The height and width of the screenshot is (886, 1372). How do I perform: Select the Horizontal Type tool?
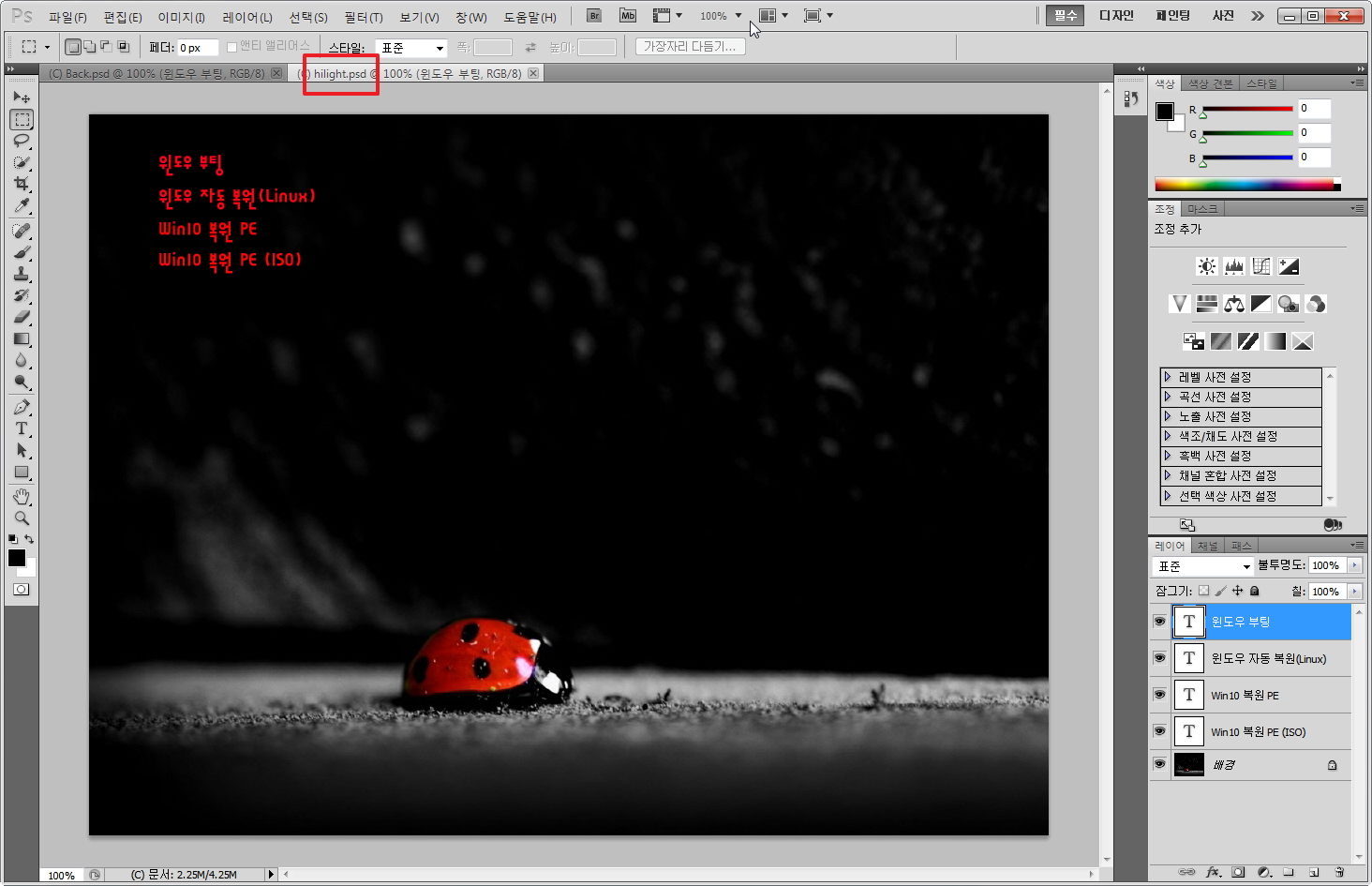22,428
